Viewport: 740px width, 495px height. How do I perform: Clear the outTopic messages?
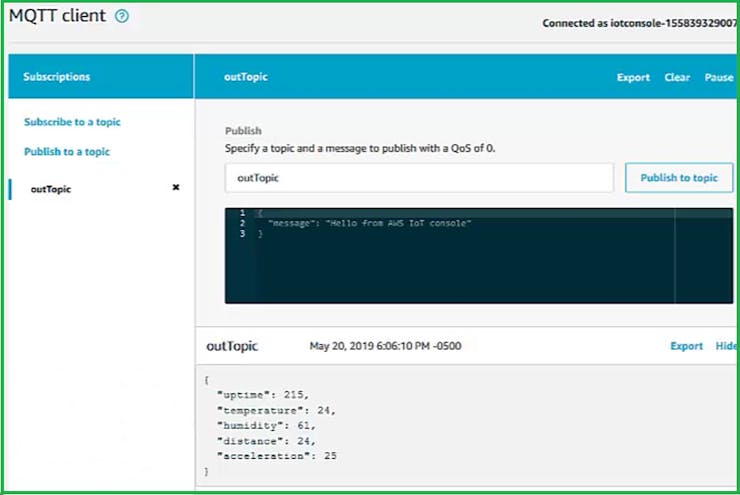point(677,77)
